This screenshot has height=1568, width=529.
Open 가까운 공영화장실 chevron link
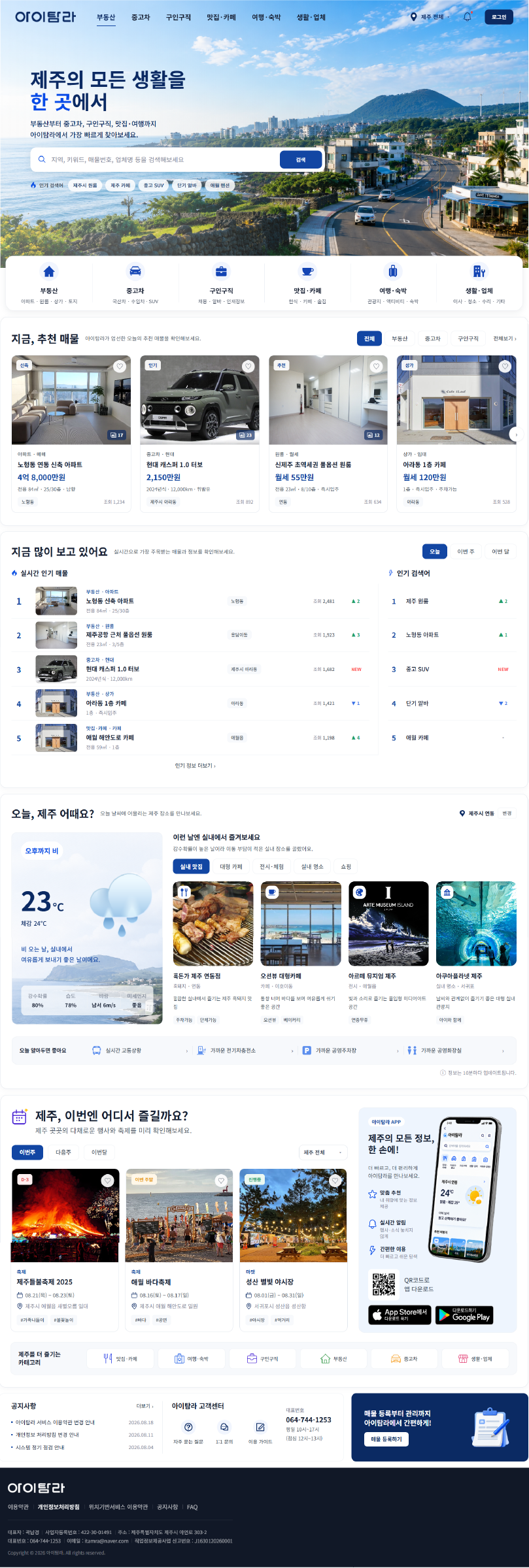pos(503,1051)
